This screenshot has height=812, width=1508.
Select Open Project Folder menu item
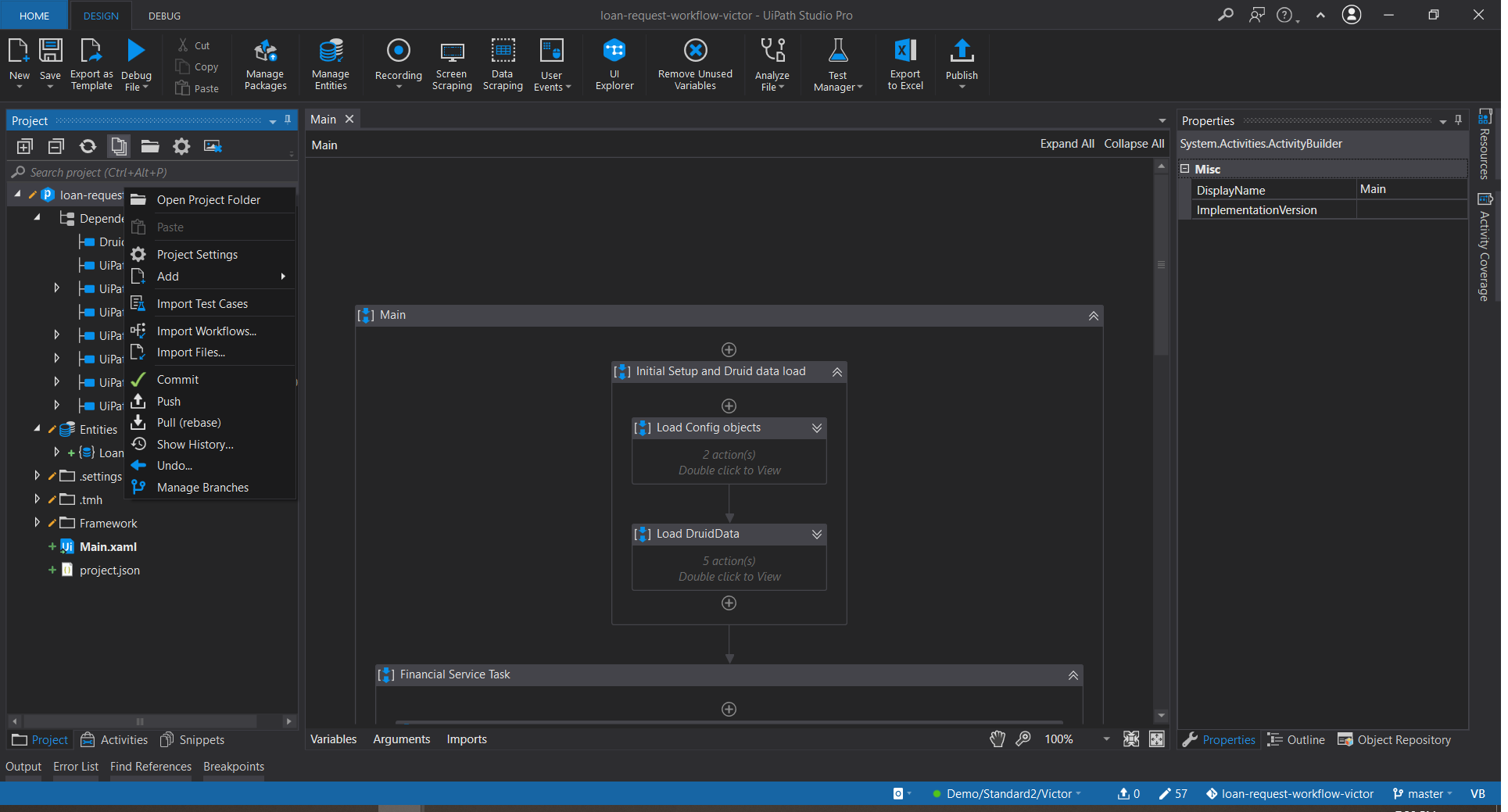coord(210,200)
